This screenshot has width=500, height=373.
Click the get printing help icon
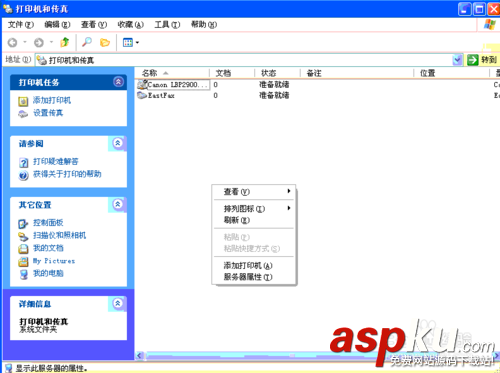point(23,175)
